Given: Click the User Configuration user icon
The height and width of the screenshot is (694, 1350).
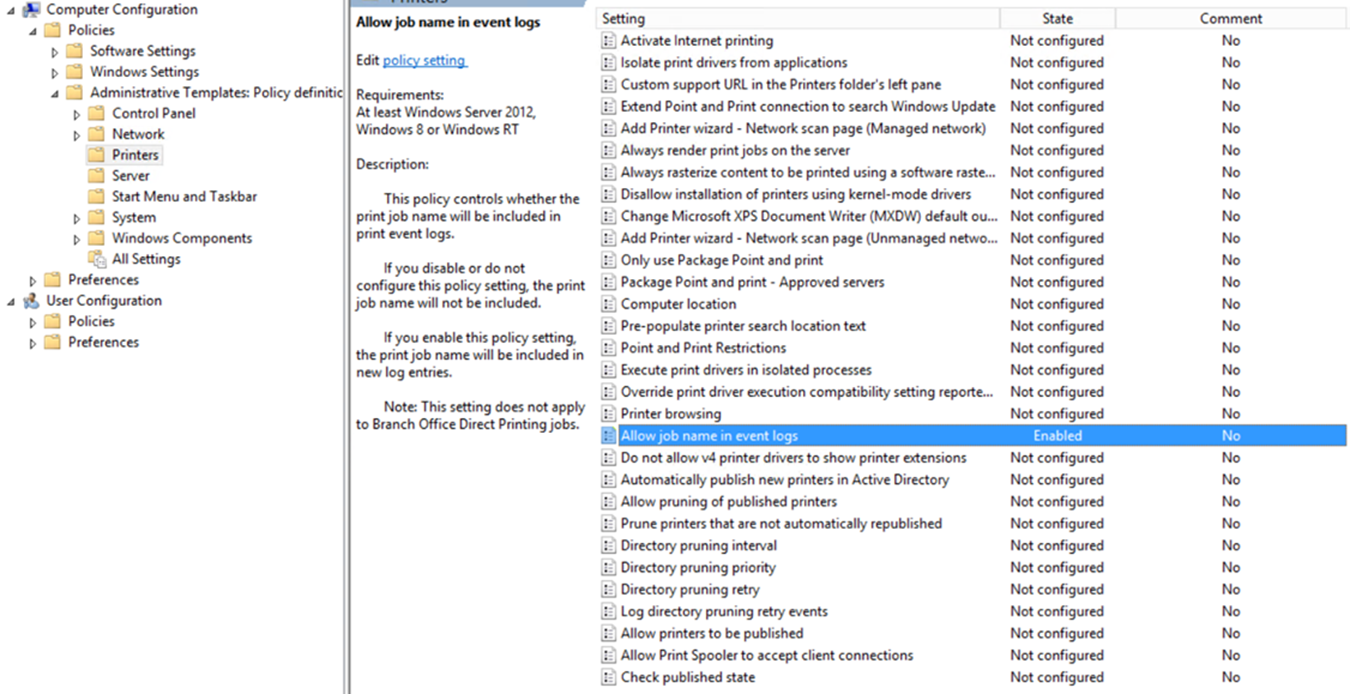Looking at the screenshot, I should point(31,301).
